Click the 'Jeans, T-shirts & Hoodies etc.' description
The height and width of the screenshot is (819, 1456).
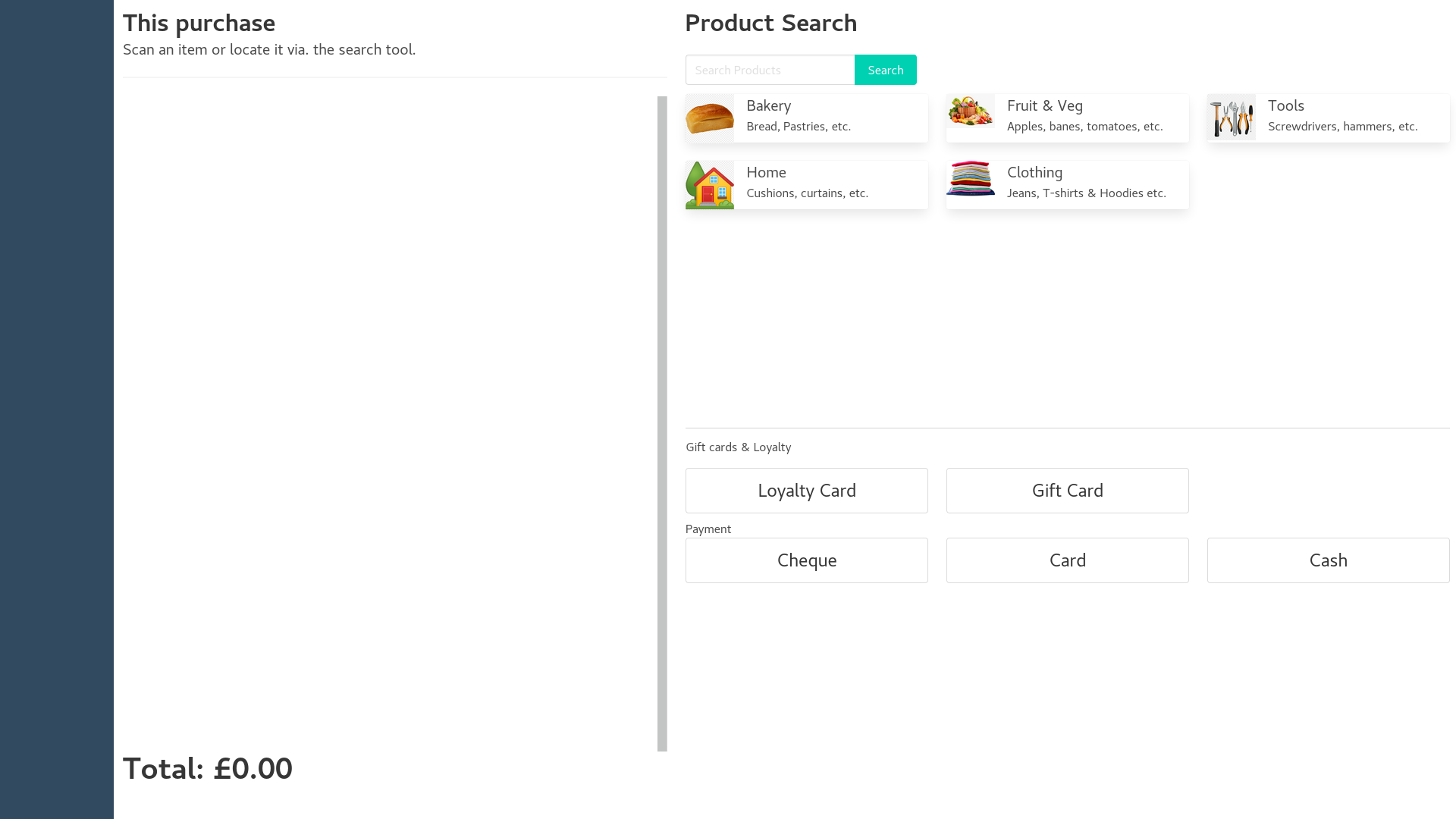1086,193
